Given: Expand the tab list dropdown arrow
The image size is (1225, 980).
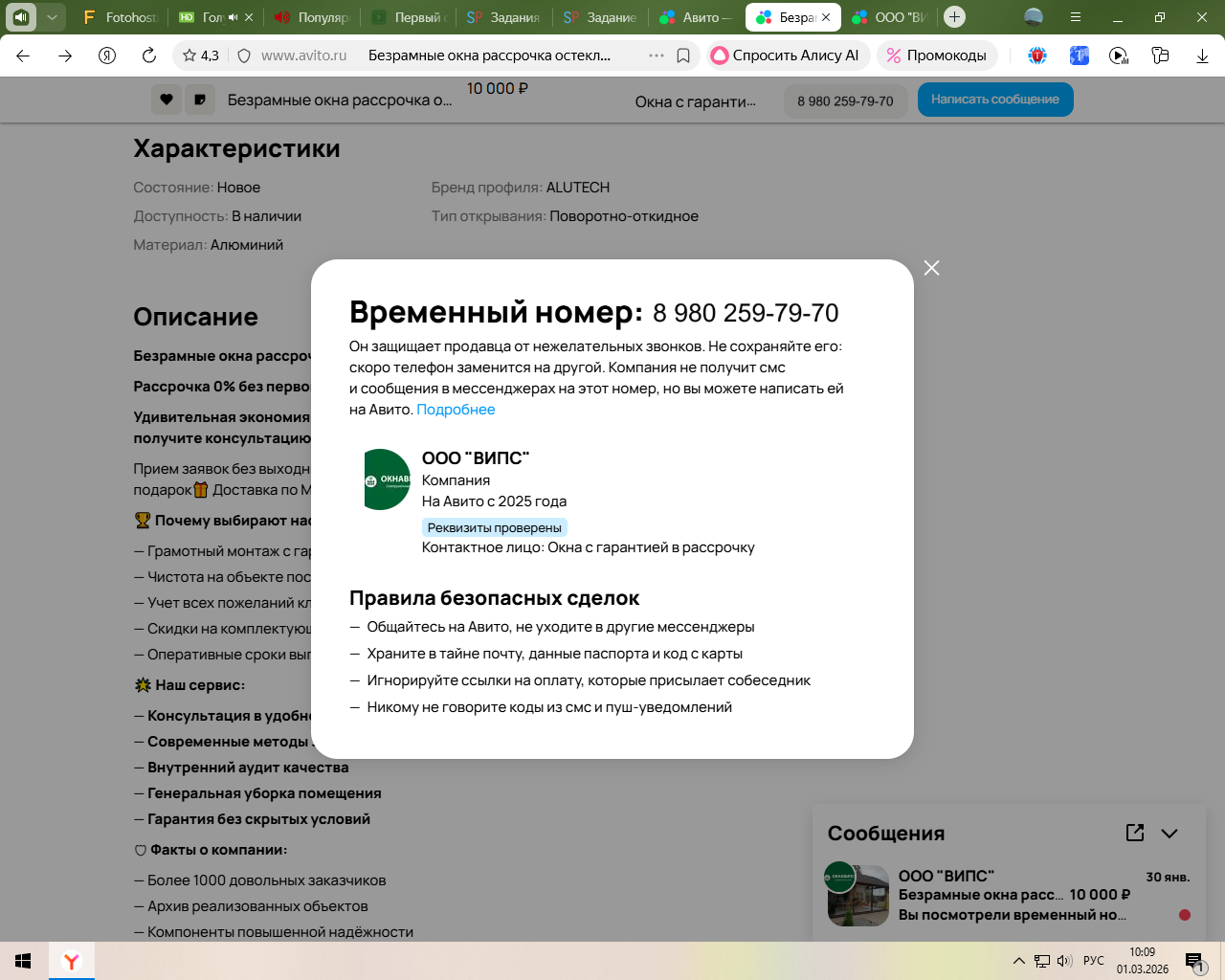Looking at the screenshot, I should pyautogui.click(x=52, y=17).
